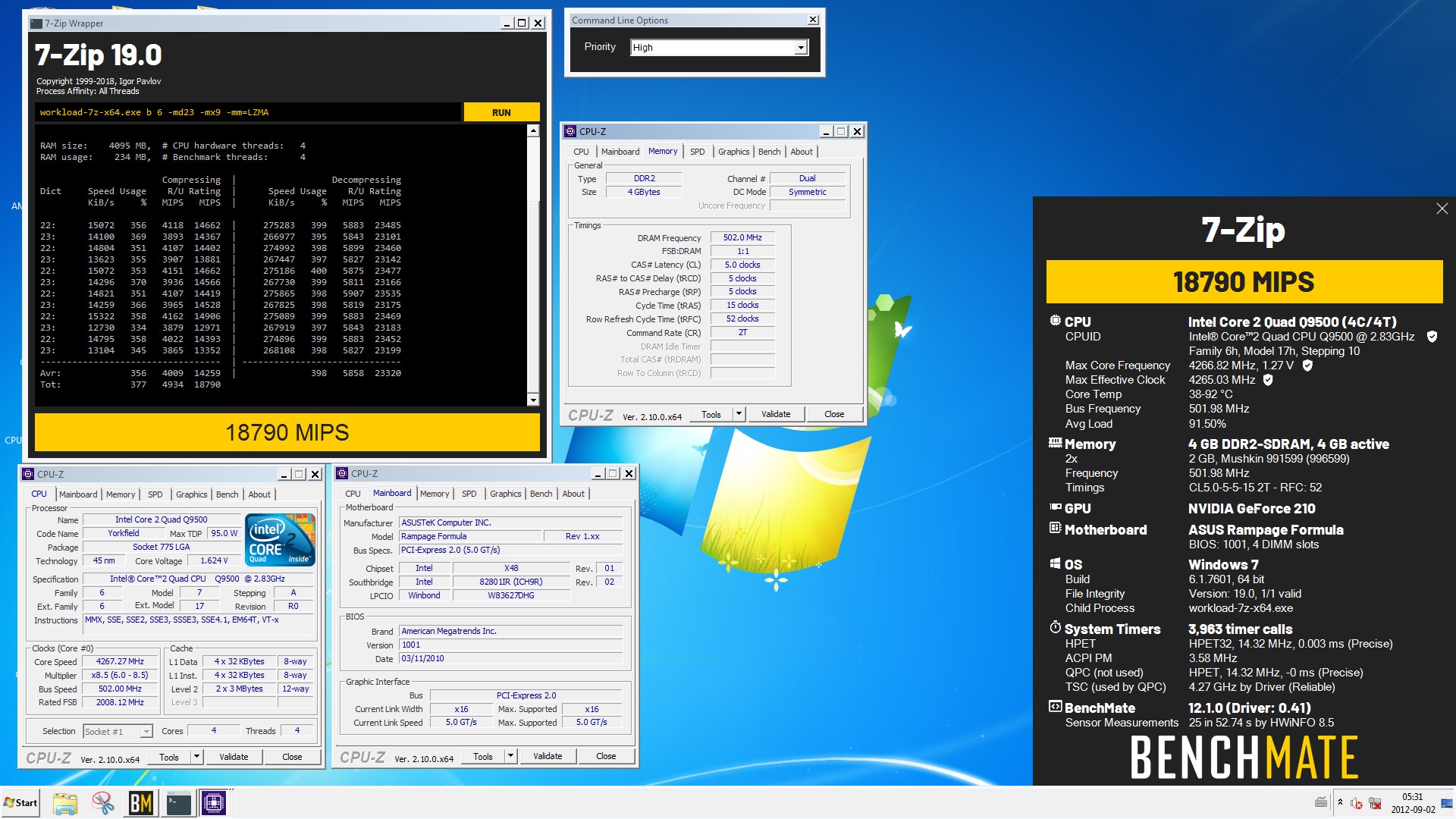Click the Windows OS icon in BenchMate panel
1456x819 pixels.
tap(1055, 563)
